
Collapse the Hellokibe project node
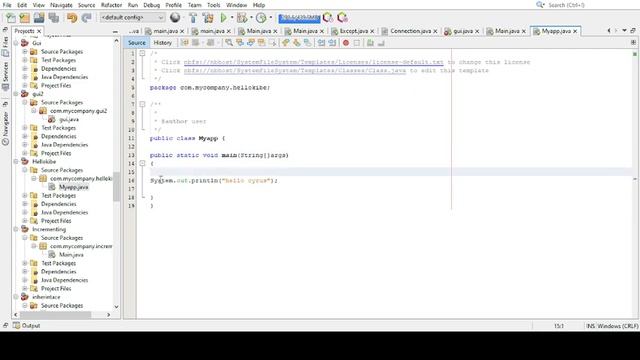(16, 162)
